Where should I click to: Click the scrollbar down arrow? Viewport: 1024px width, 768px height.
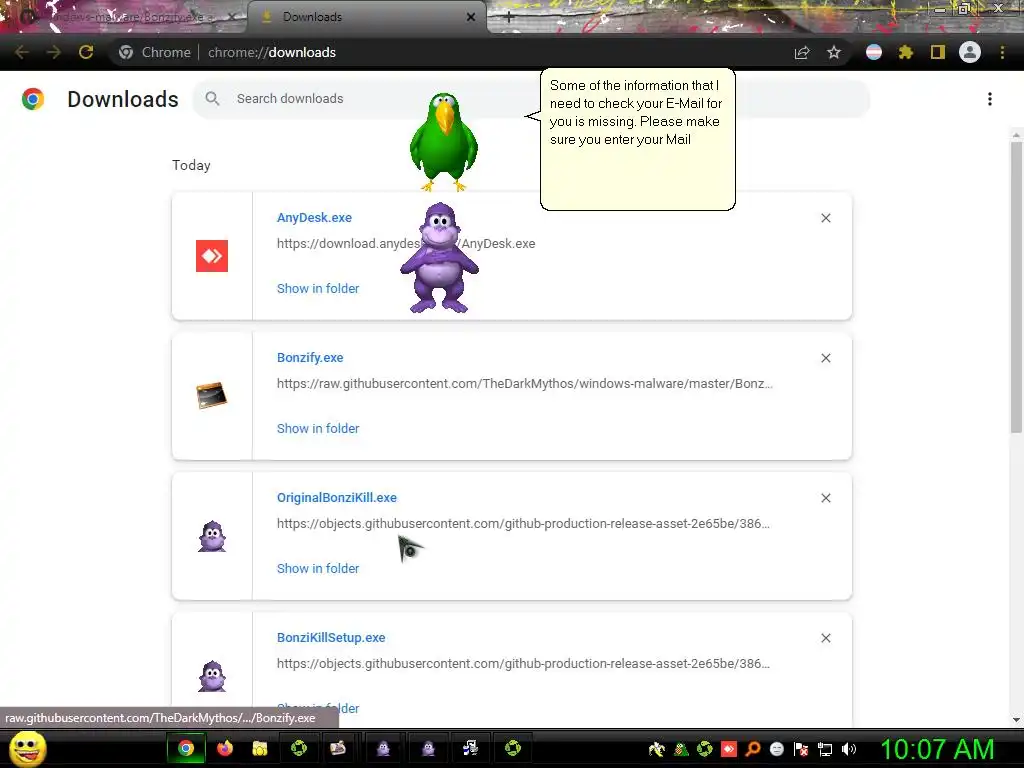(x=1016, y=720)
